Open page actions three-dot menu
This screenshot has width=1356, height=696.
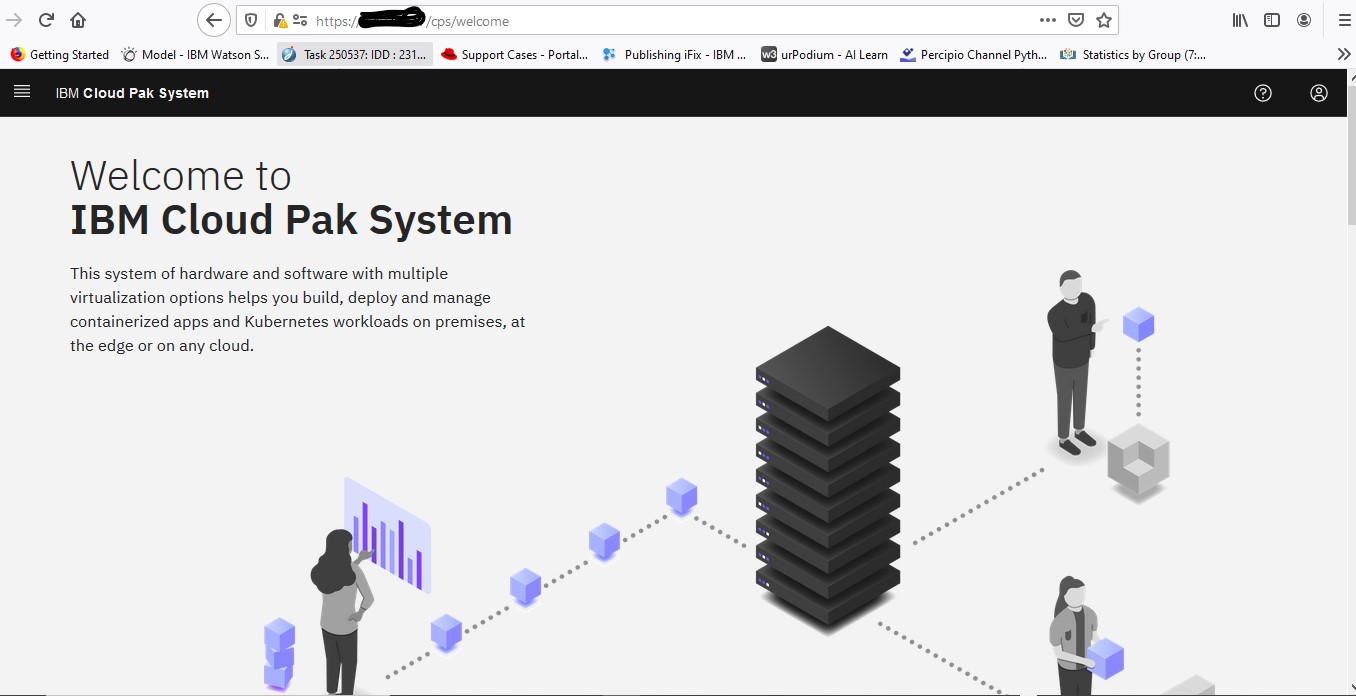[x=1047, y=20]
